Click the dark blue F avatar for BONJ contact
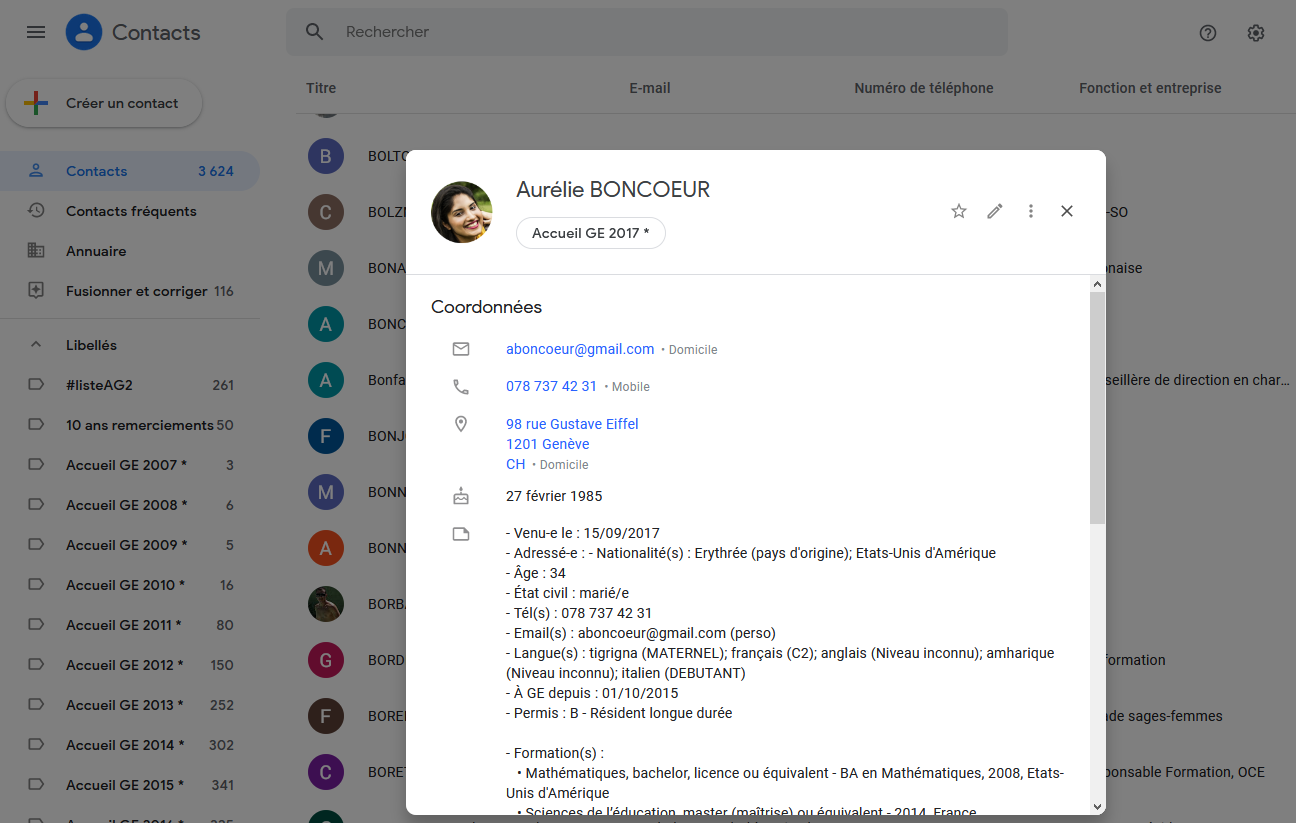1296x823 pixels. coord(326,436)
